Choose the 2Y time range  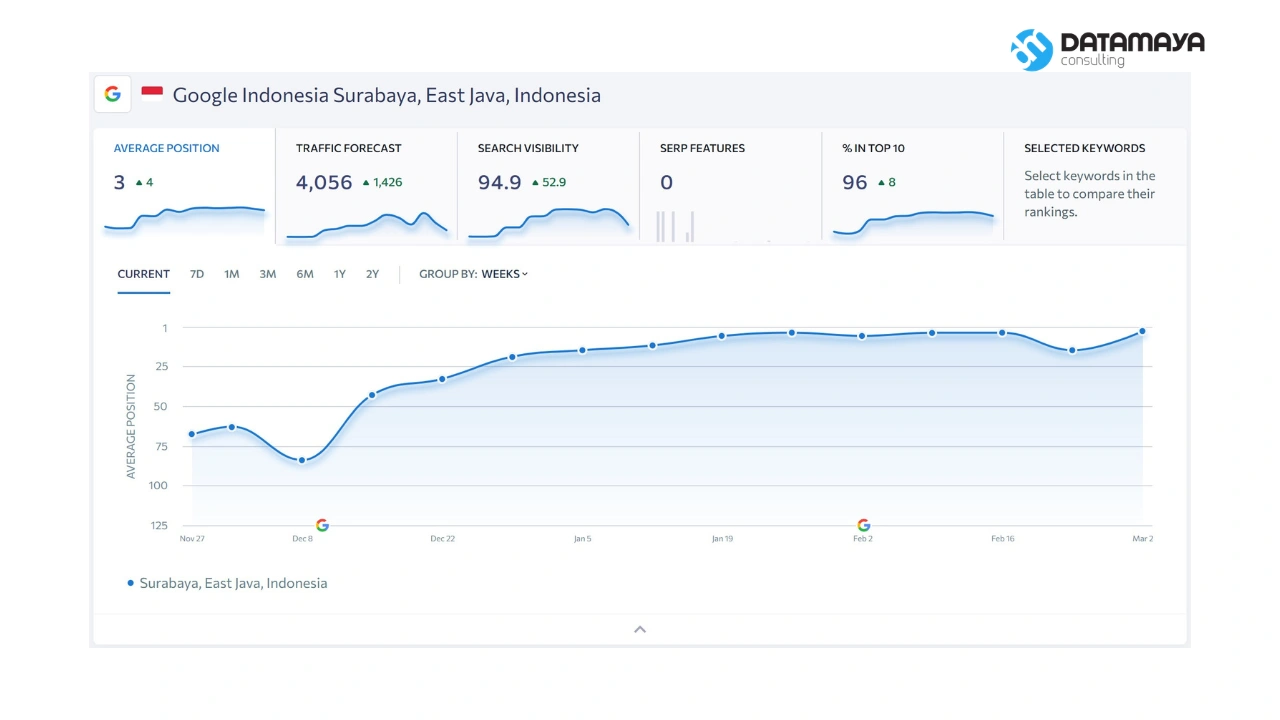coord(372,274)
